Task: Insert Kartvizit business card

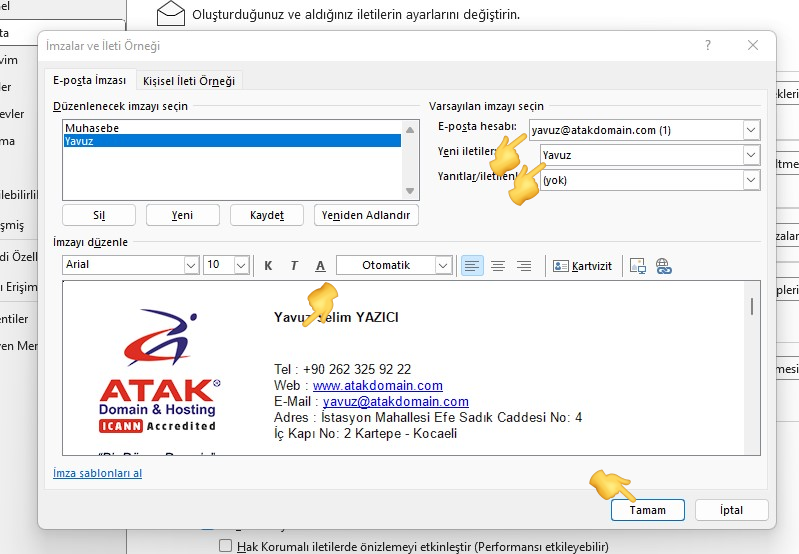Action: 582,266
